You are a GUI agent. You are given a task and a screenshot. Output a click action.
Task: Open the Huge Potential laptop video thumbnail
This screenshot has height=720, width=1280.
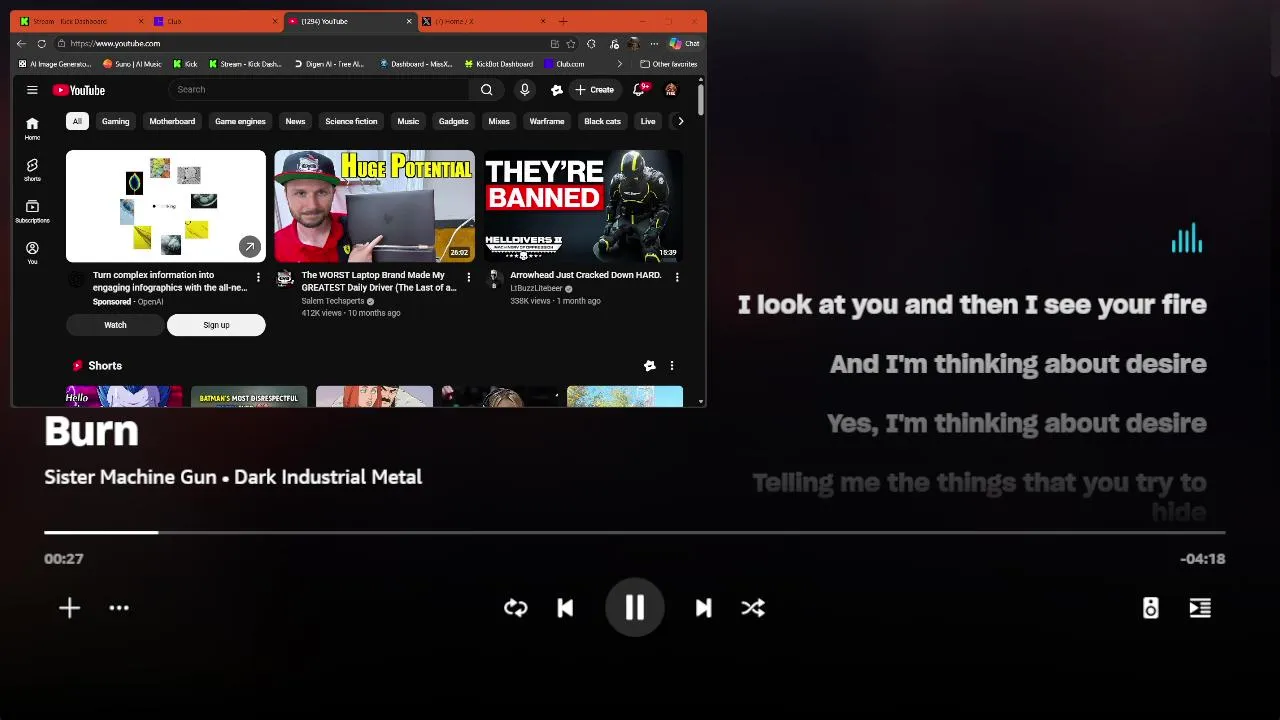pos(374,206)
